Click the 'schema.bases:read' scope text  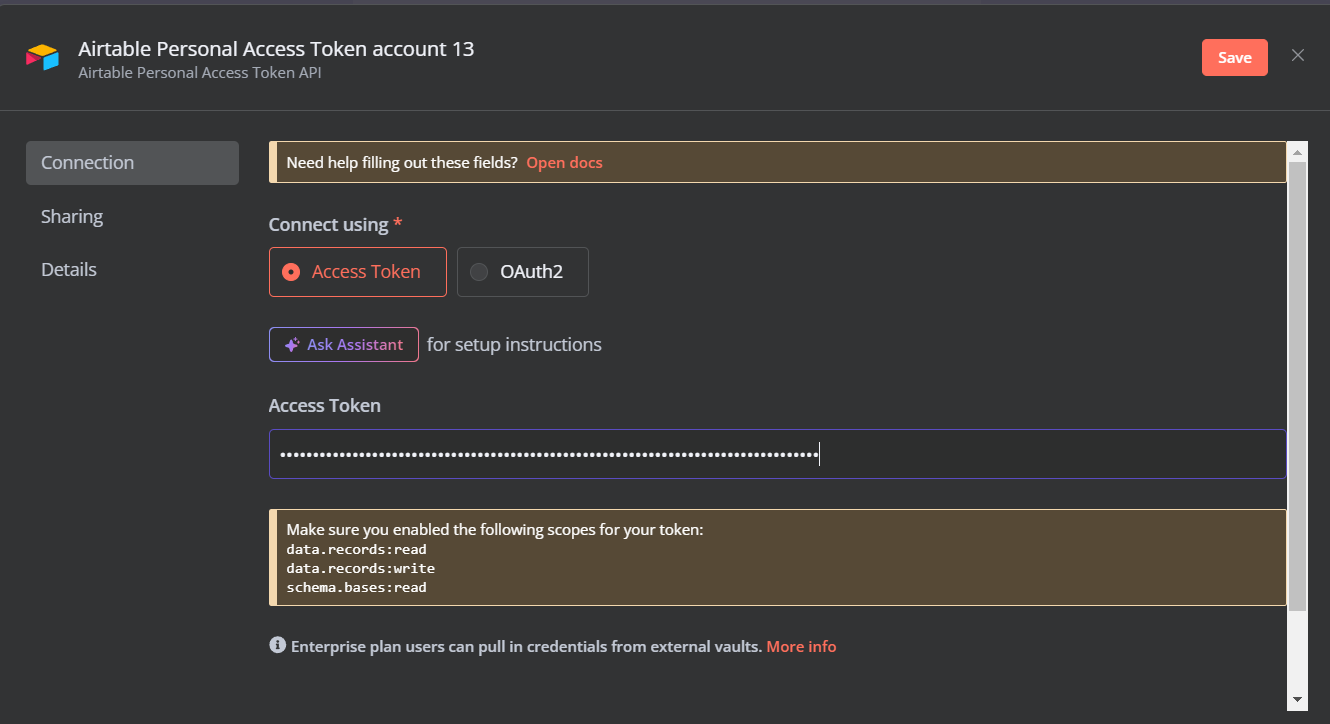[x=356, y=587]
